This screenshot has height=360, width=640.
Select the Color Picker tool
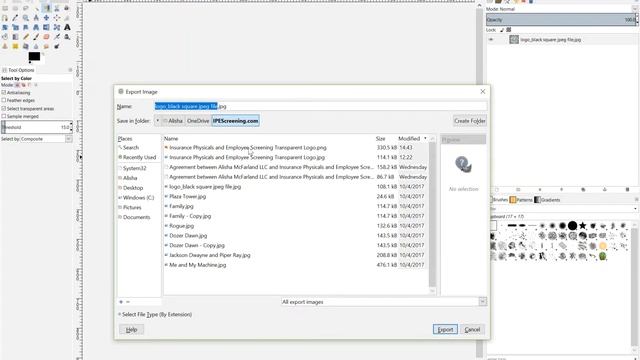[15, 18]
